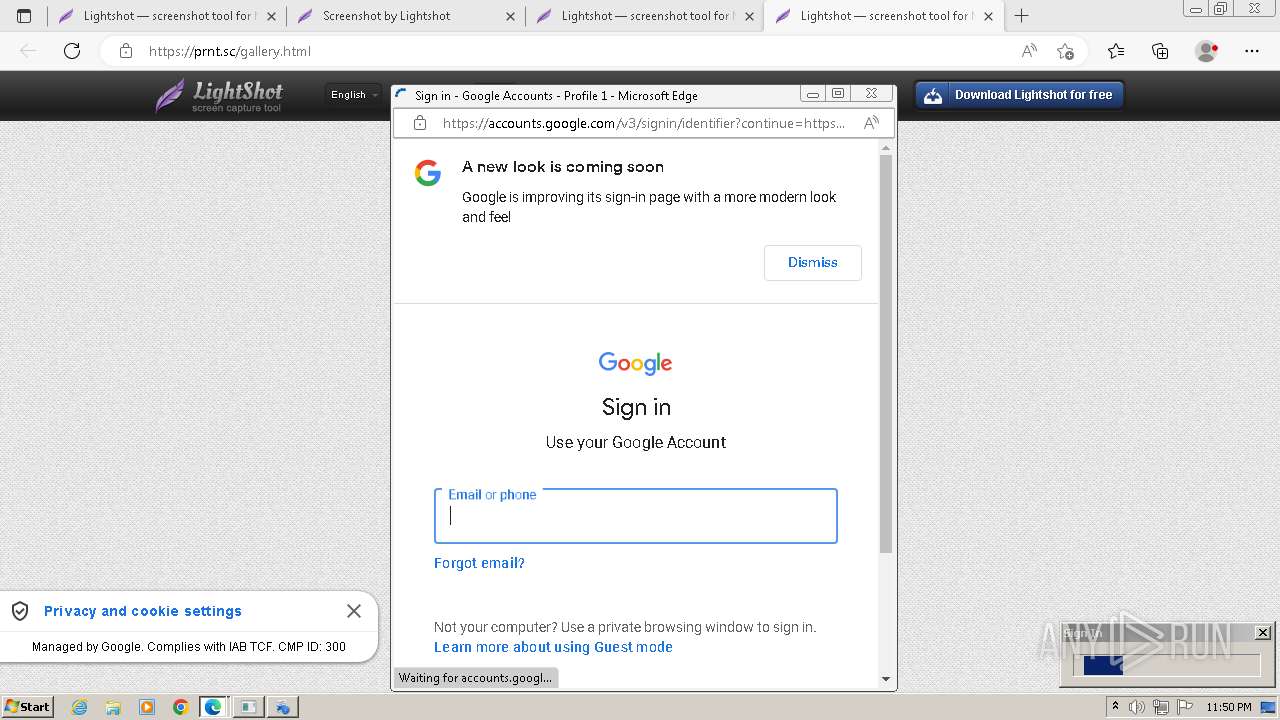The width and height of the screenshot is (1280, 720).
Task: Open File Explorer from taskbar
Action: 113,707
